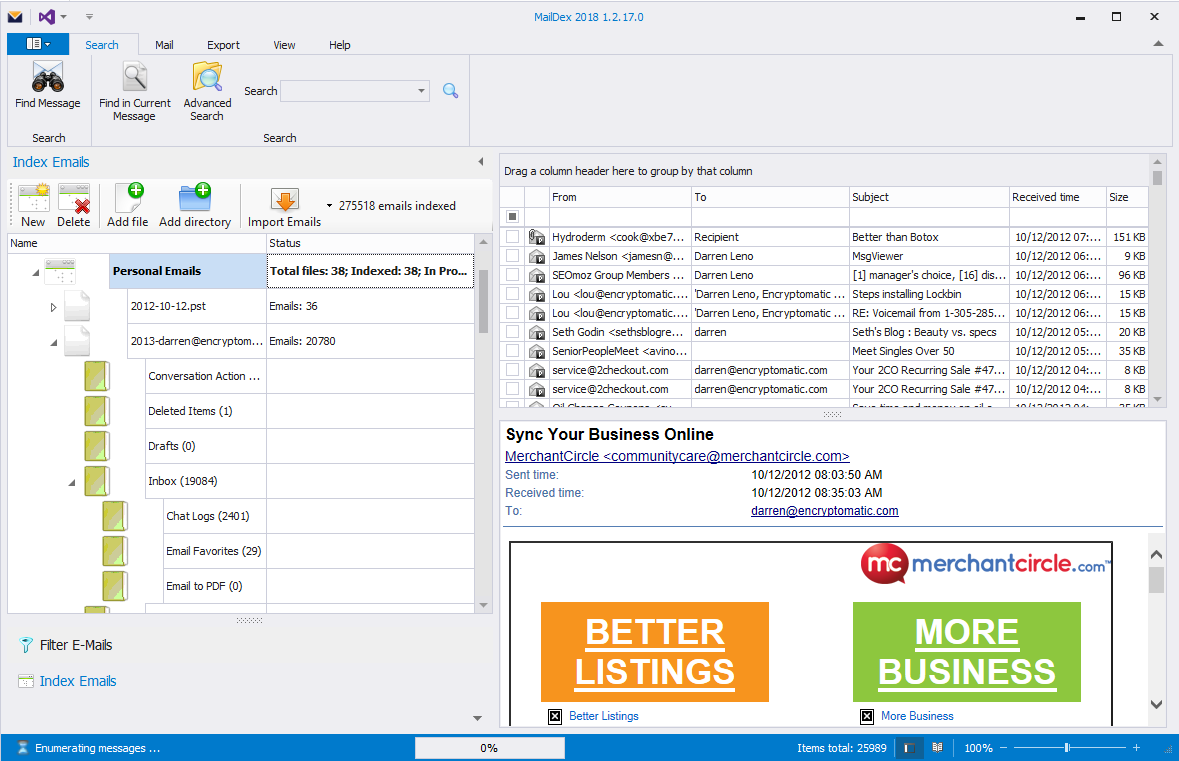The height and width of the screenshot is (761, 1179).
Task: Click the 2012-10-12.pst file icon
Action: coord(77,306)
